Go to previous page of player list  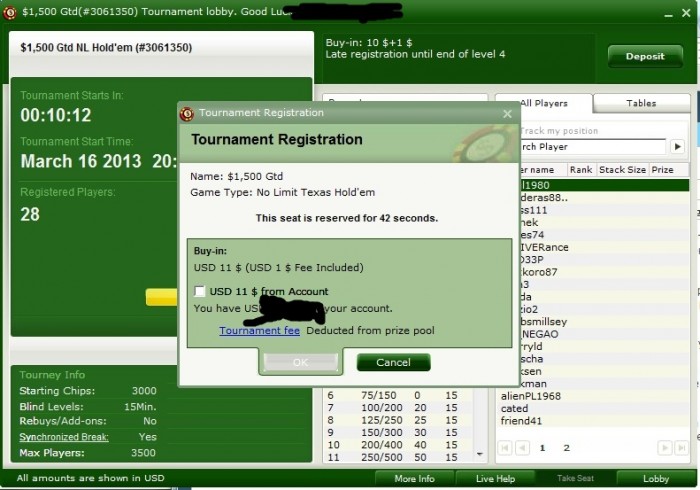pos(522,448)
